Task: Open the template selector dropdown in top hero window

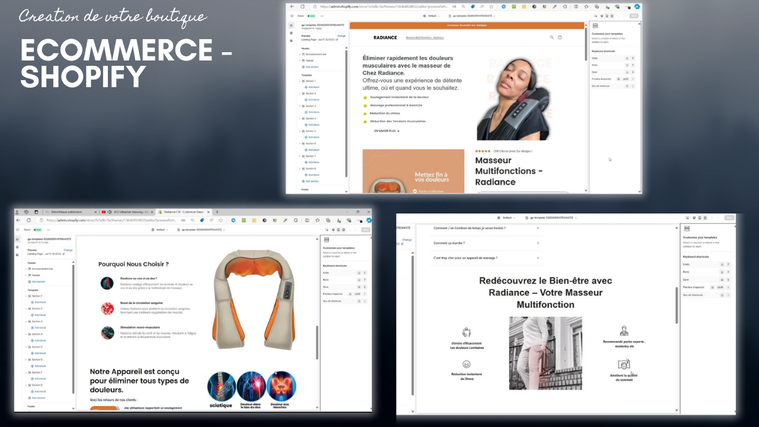Action: pos(472,16)
